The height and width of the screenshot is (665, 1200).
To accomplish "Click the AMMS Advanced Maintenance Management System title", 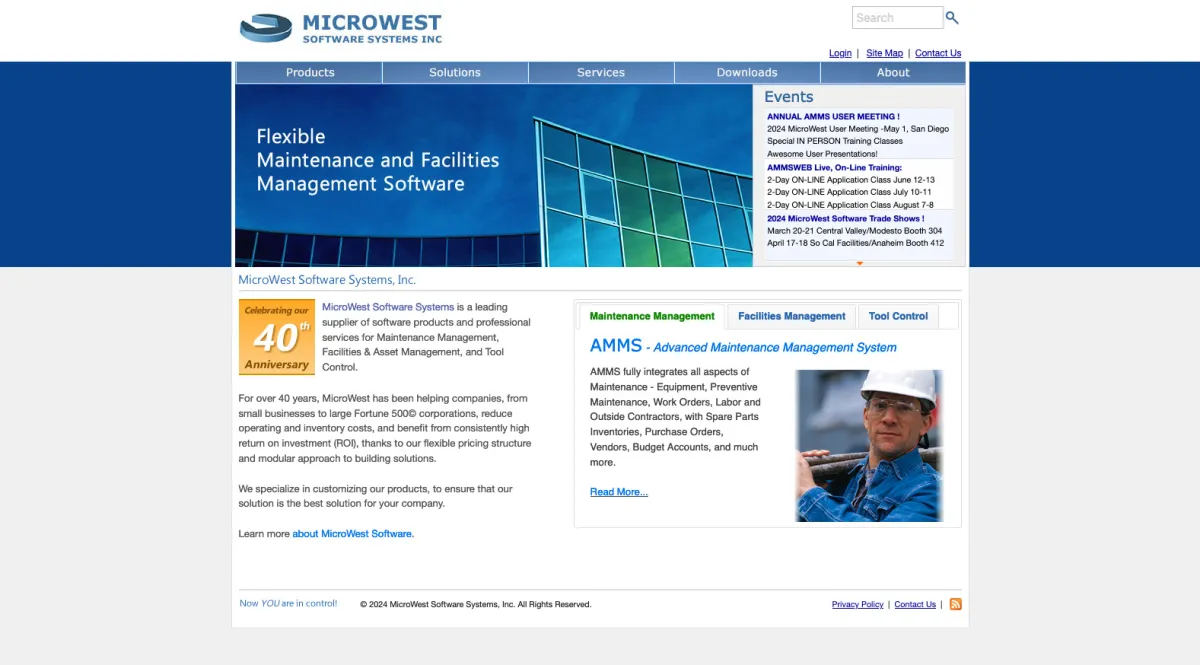I will (743, 346).
